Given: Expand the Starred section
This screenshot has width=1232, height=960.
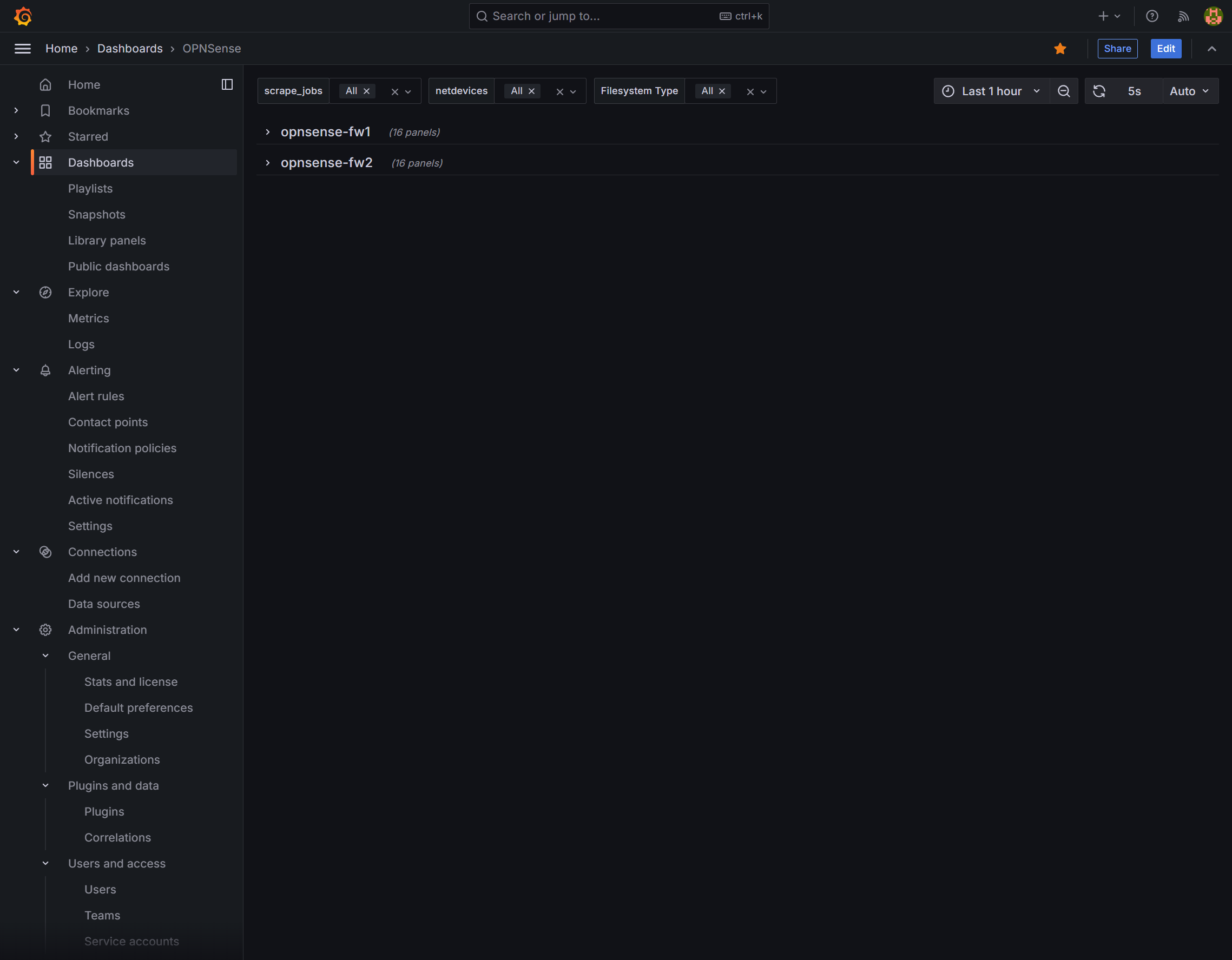Looking at the screenshot, I should point(16,136).
